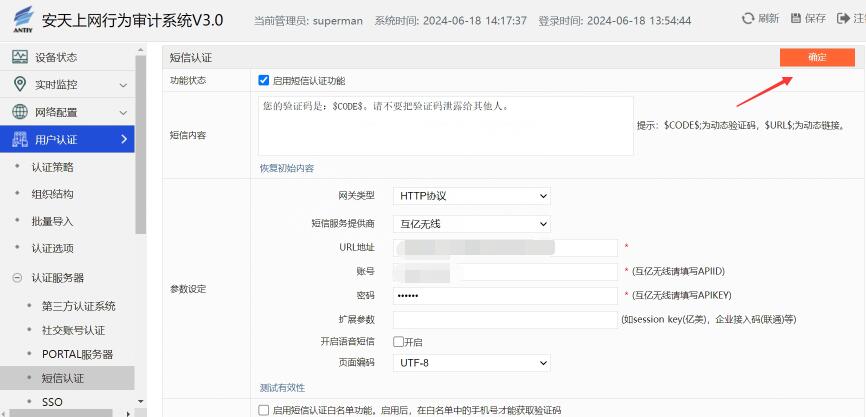This screenshot has height=417, width=866.
Task: Click the 设备状态 monitor icon
Action: coord(19,58)
